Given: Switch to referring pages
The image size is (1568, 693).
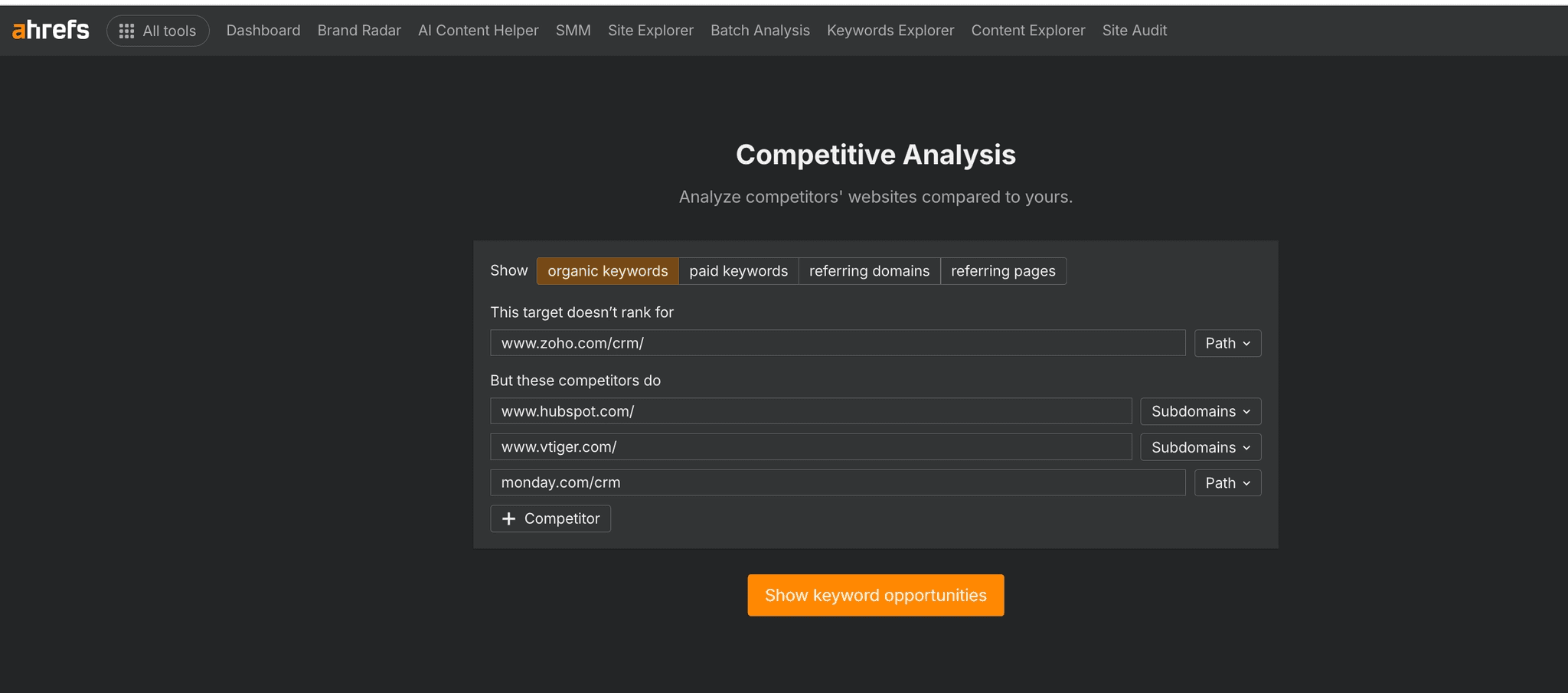Looking at the screenshot, I should [x=1003, y=271].
